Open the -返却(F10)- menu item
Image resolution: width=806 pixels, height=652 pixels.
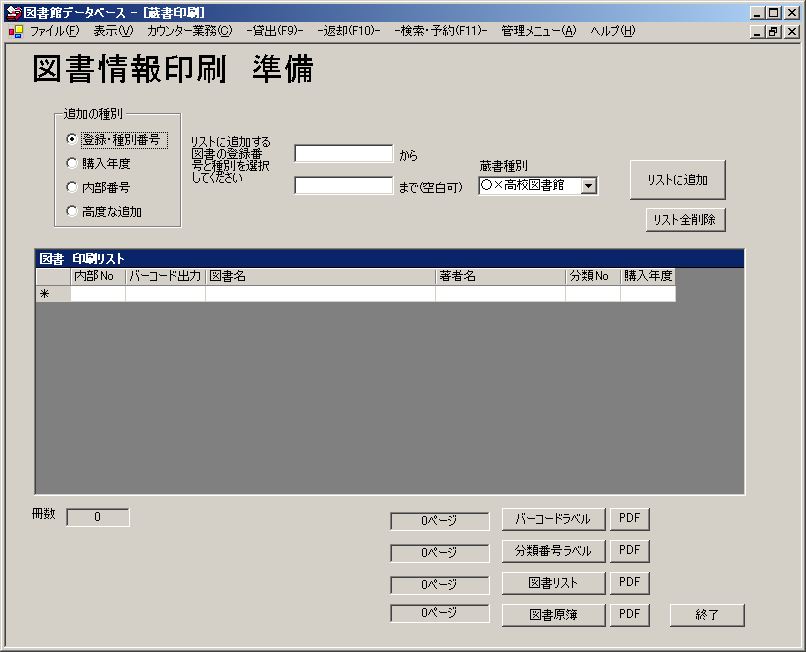[349, 31]
